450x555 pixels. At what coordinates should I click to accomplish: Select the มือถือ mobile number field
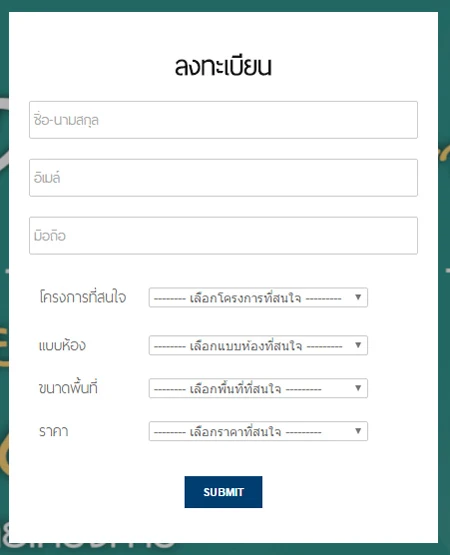(223, 236)
